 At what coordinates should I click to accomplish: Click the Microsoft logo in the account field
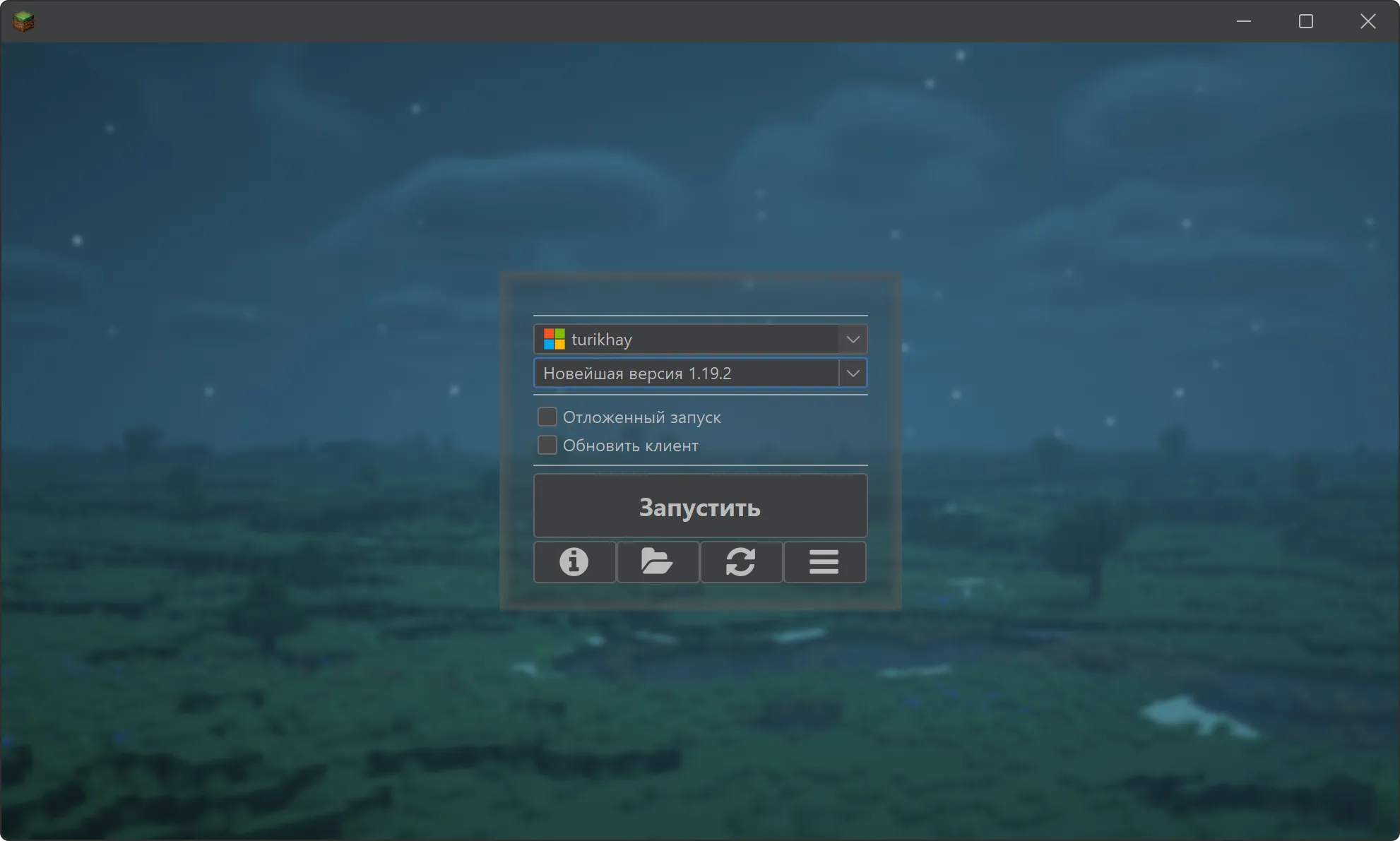point(554,339)
